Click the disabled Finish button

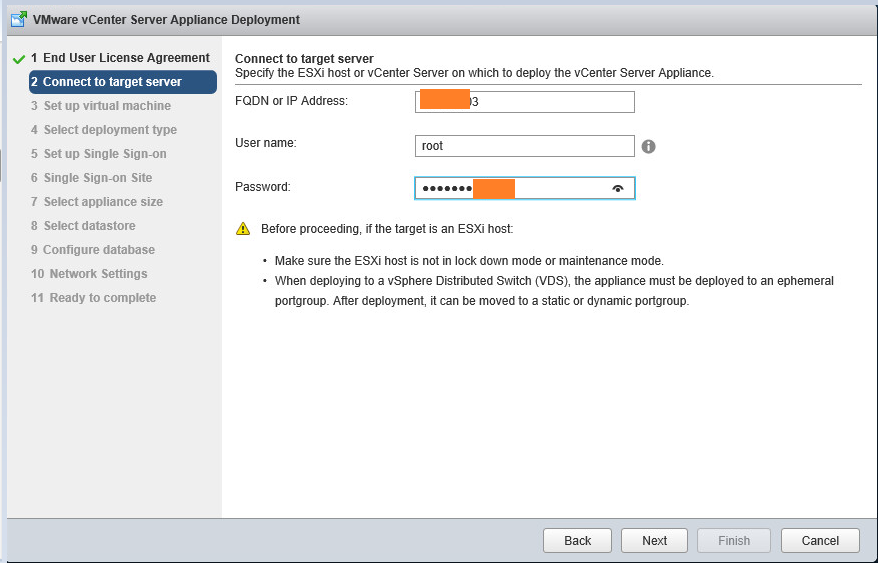pos(734,541)
